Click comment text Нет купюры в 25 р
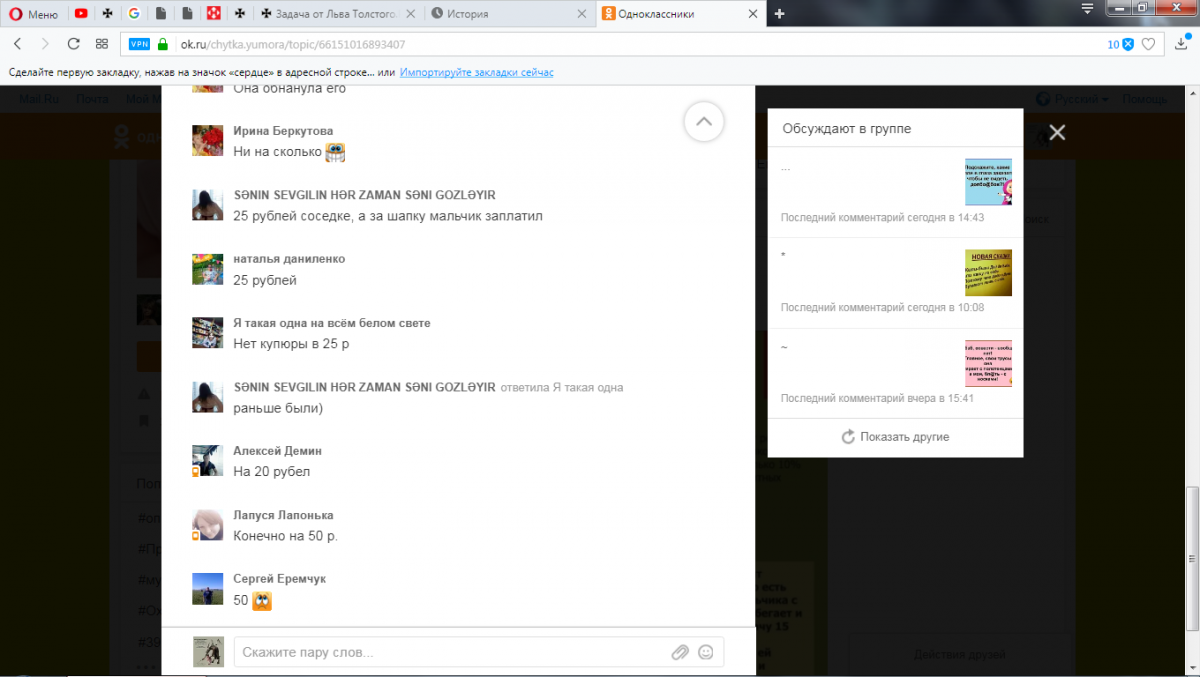This screenshot has height=677, width=1200. tap(291, 344)
